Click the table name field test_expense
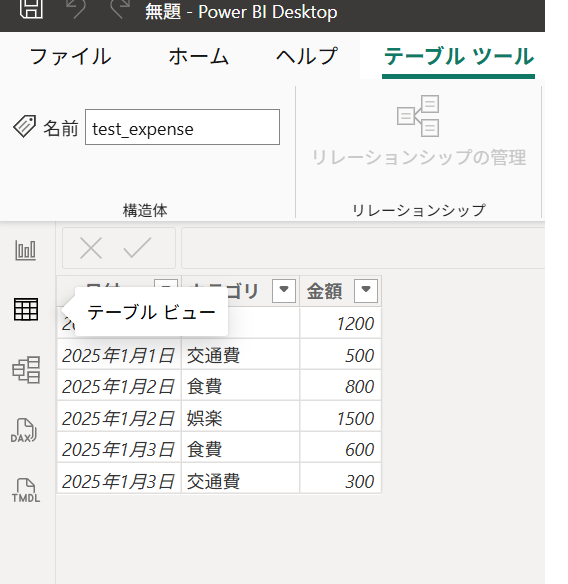Screen dimensions: 568x584 (x=183, y=127)
